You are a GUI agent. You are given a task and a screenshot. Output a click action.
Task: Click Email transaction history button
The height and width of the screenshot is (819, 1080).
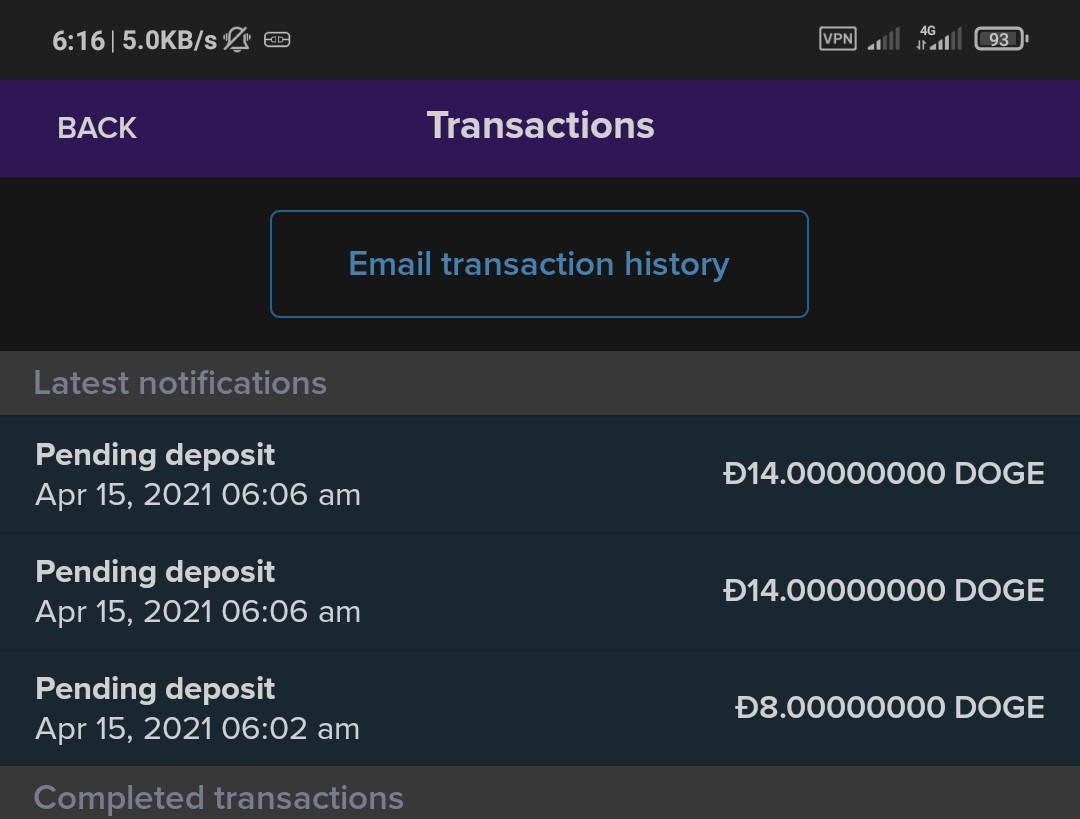[x=539, y=264]
